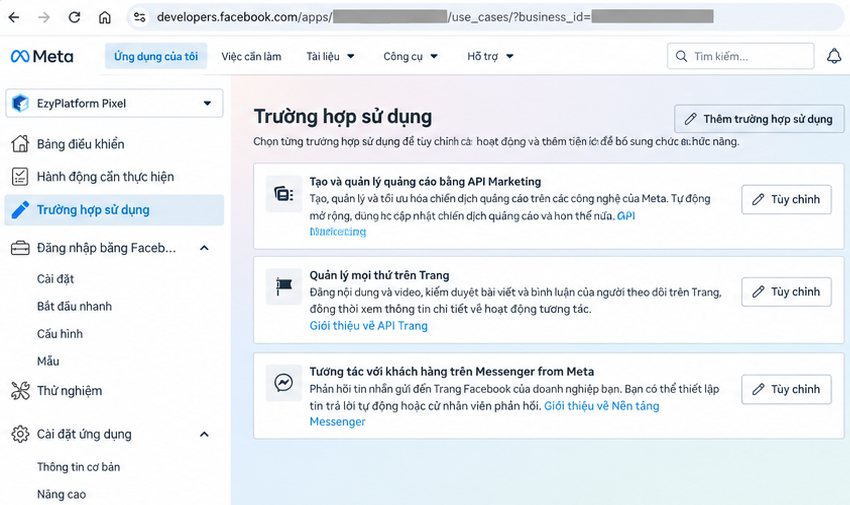Select the Ứng dụng của tôi tab
The width and height of the screenshot is (850, 505).
pyautogui.click(x=156, y=56)
